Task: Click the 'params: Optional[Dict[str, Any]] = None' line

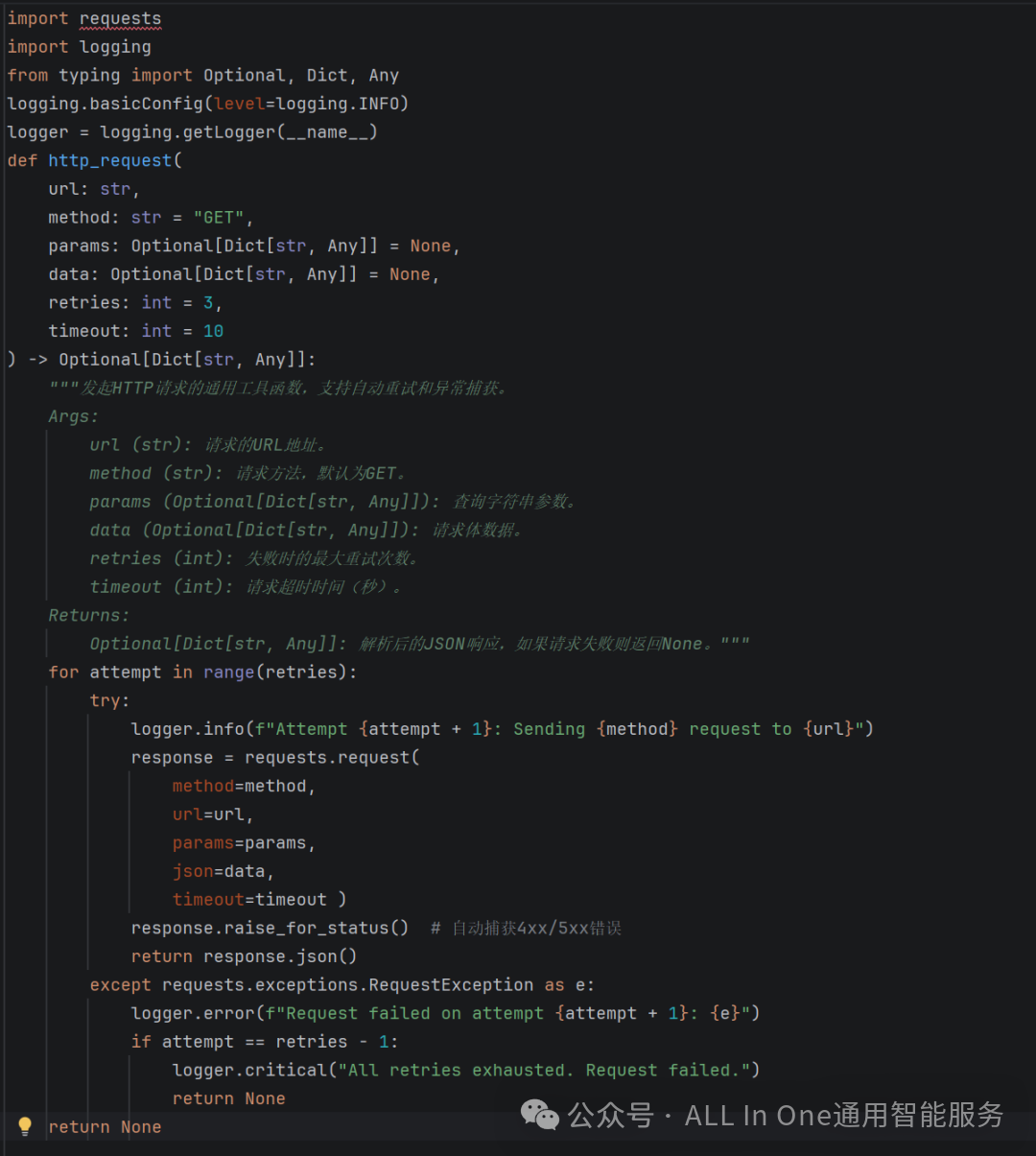Action: coord(254,247)
